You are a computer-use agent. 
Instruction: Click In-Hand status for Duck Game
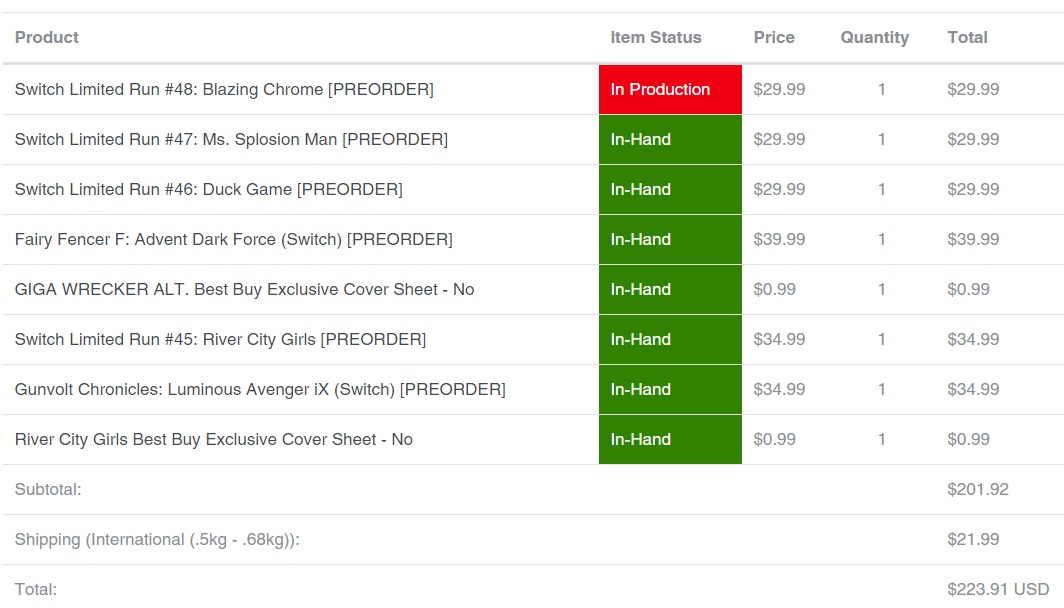670,189
